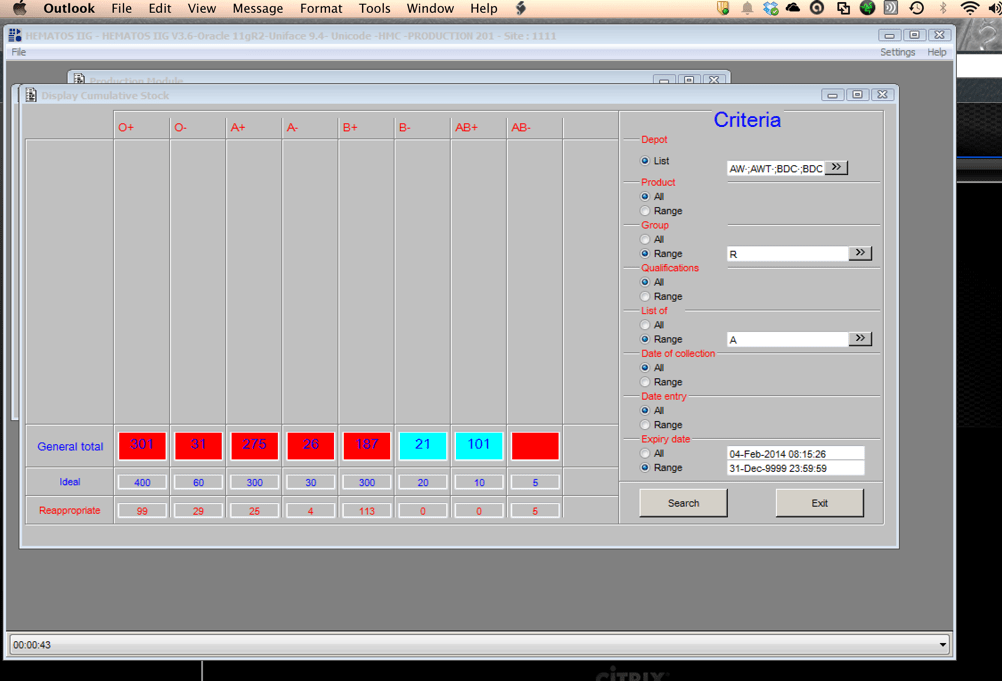The height and width of the screenshot is (681, 1002).
Task: Select All under Expiry date
Action: tap(645, 454)
